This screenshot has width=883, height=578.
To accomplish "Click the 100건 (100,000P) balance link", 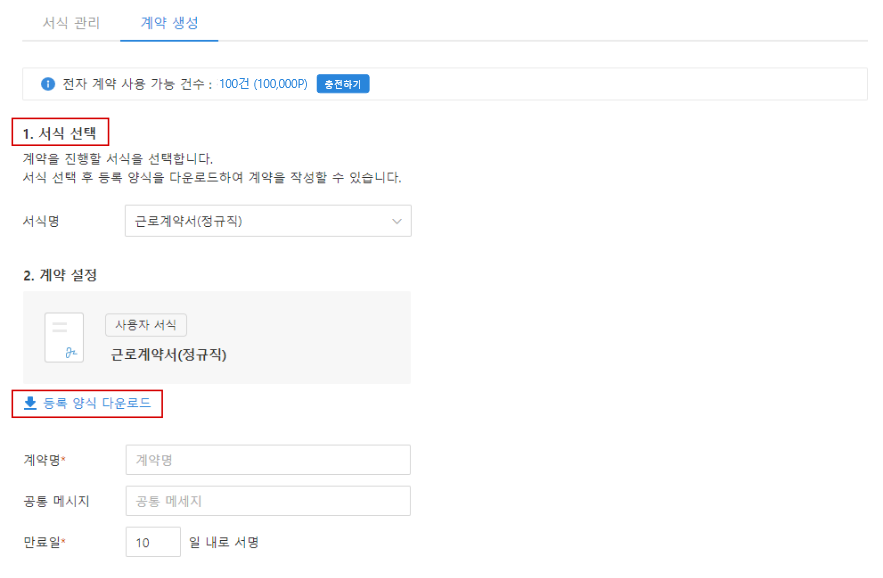I will click(263, 84).
